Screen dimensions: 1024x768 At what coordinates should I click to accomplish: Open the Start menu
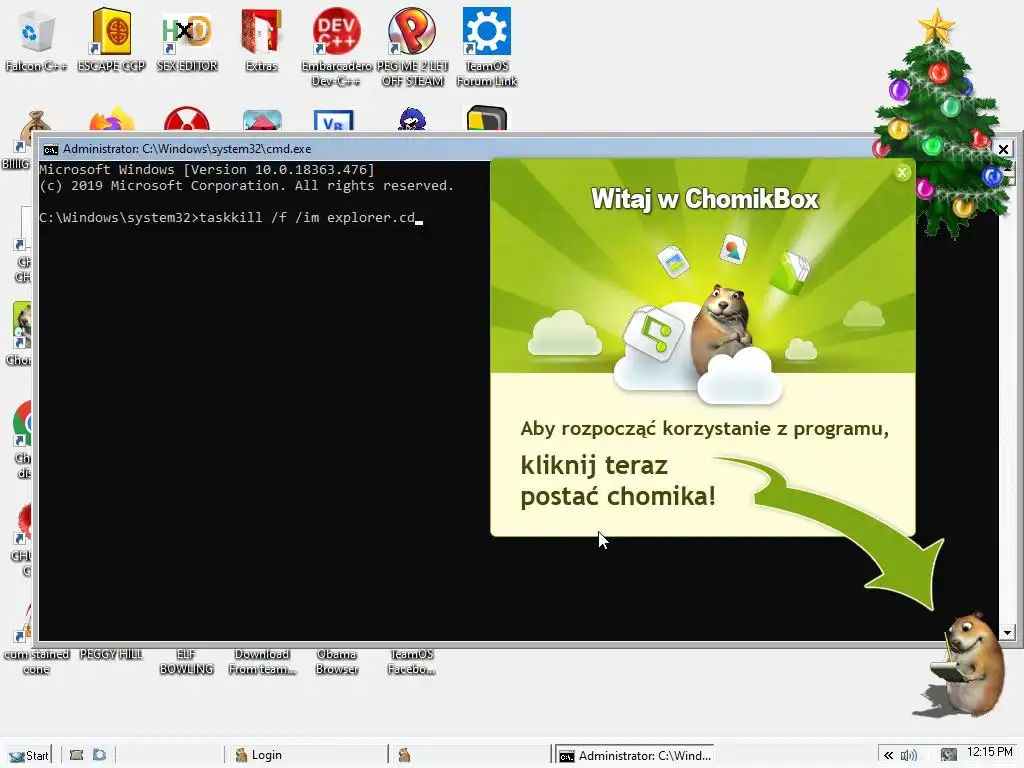(29, 755)
